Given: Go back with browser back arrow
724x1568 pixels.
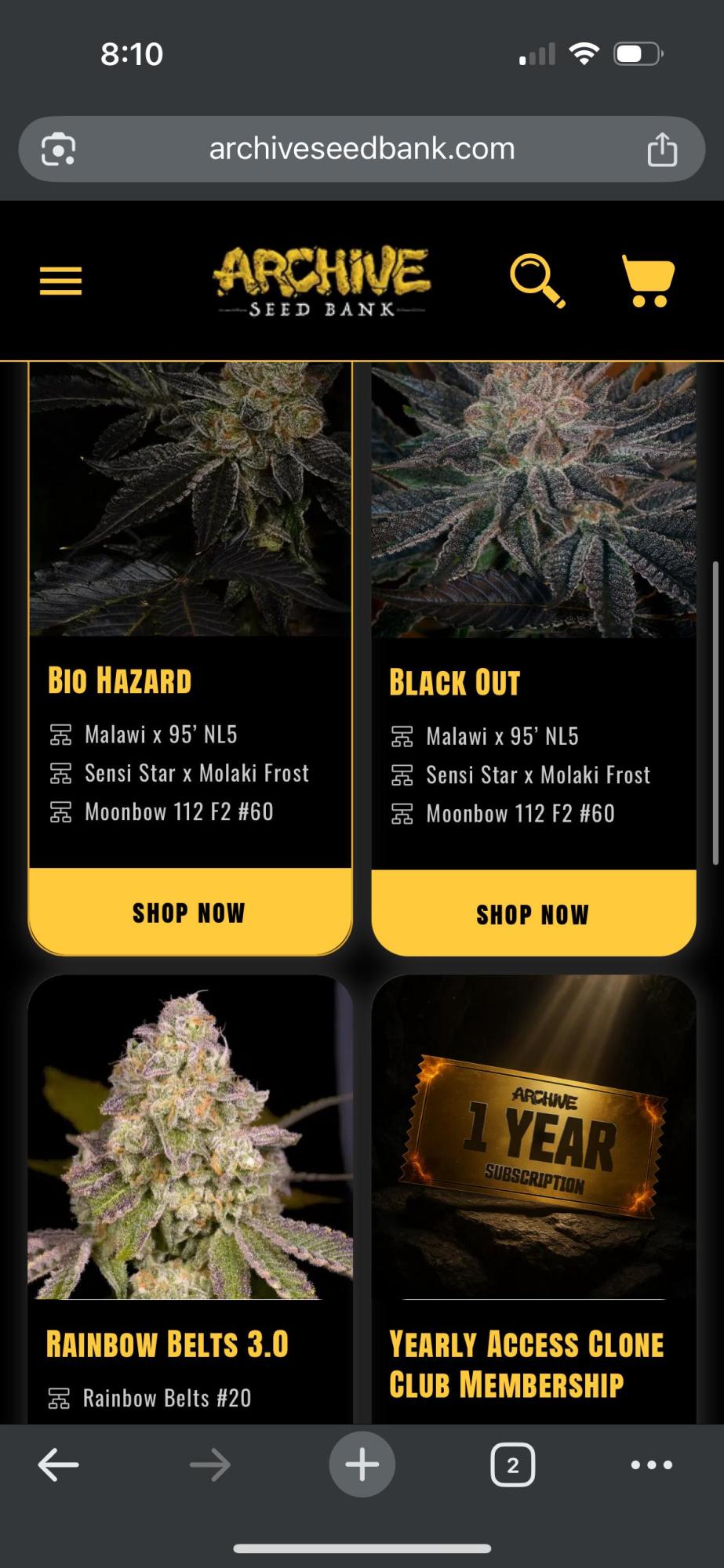Looking at the screenshot, I should (x=59, y=1464).
